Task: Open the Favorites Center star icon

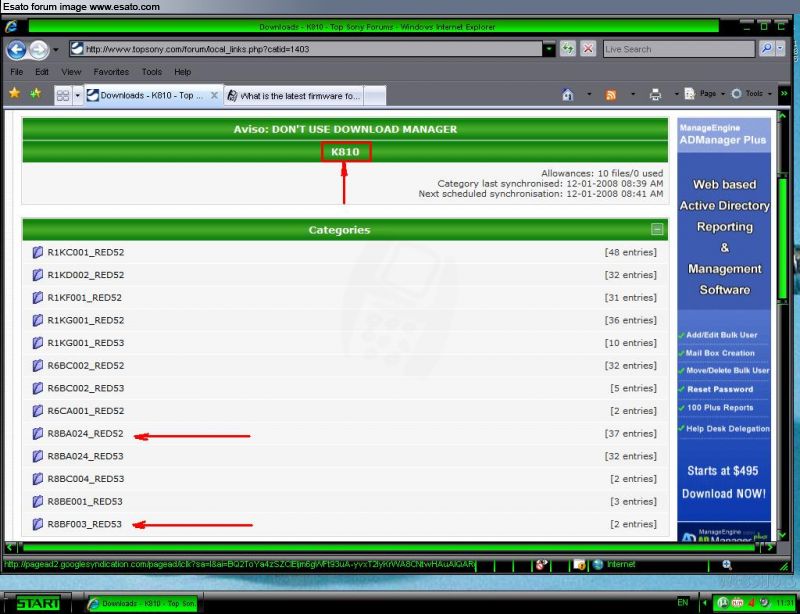Action: (x=15, y=93)
